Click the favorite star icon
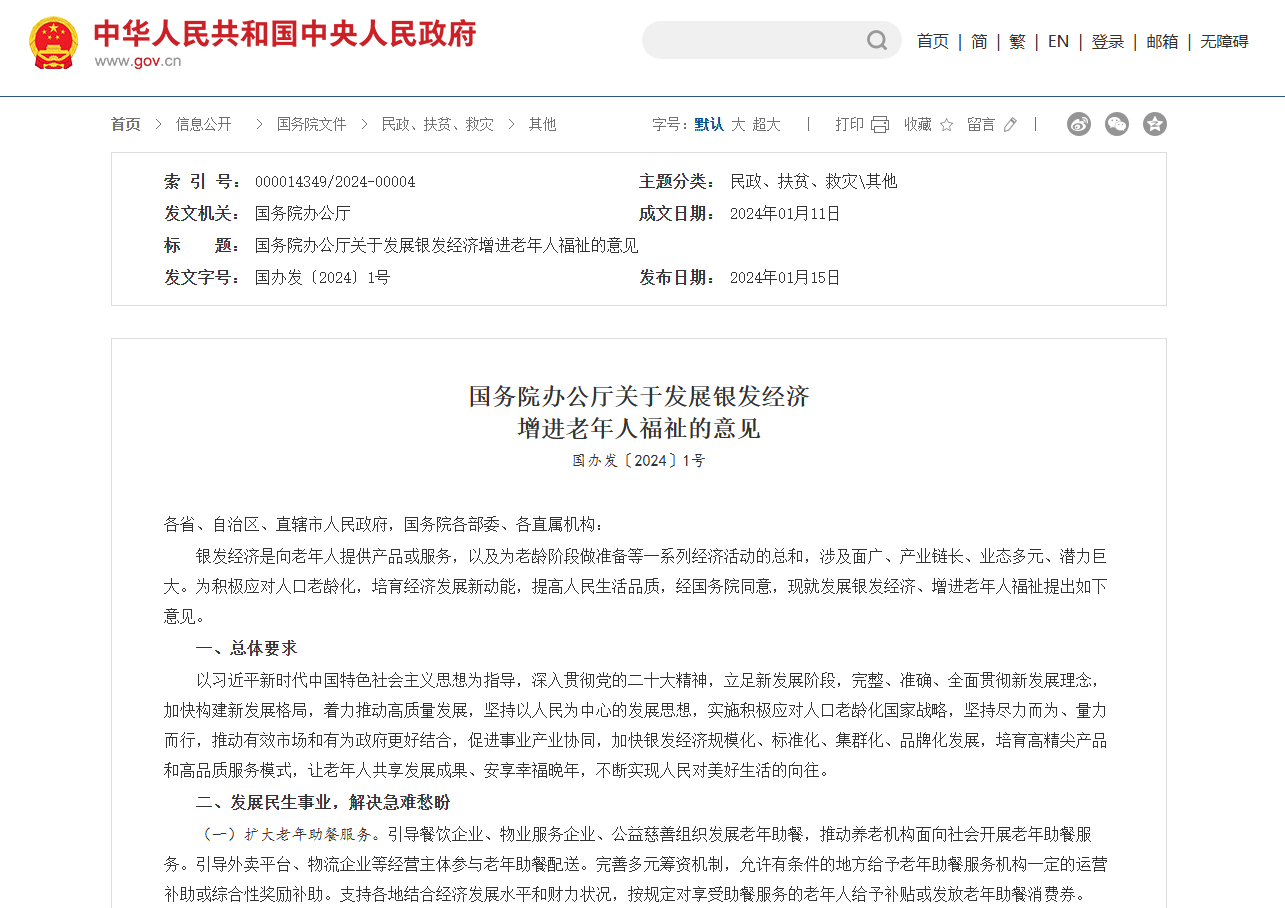 pos(946,124)
